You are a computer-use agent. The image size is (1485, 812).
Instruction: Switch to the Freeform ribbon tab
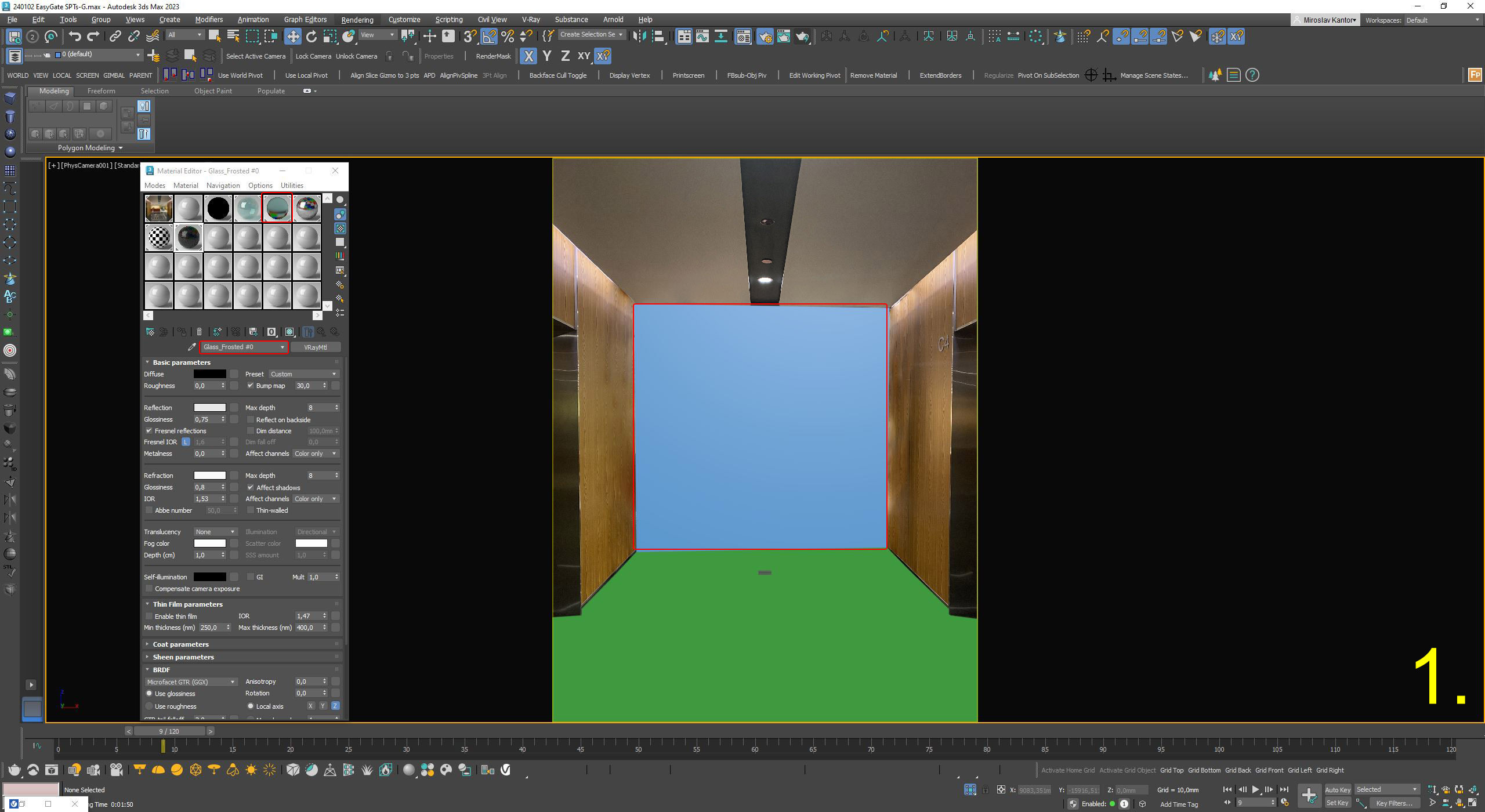(x=101, y=91)
